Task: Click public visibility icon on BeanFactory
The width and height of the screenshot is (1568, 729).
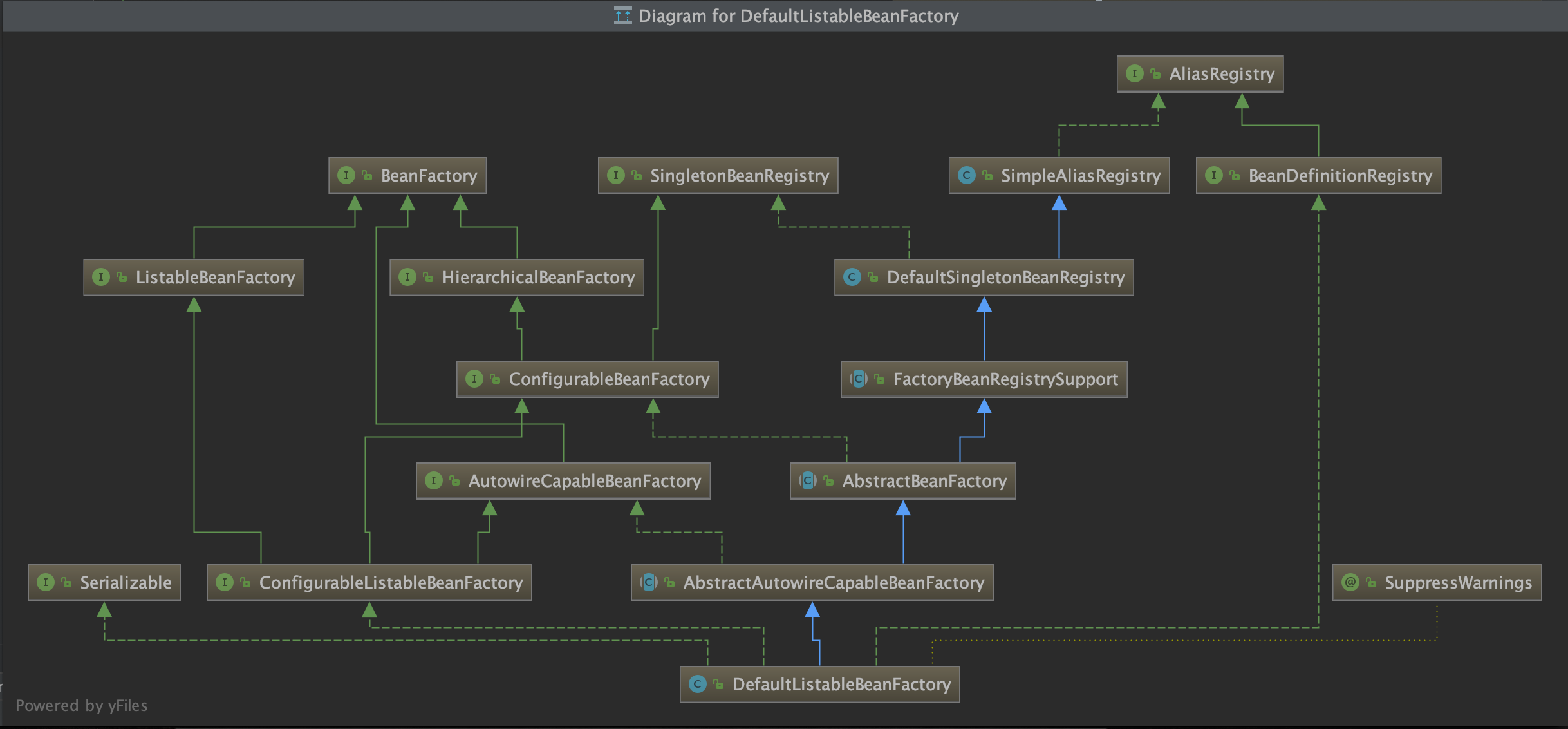Action: [368, 176]
